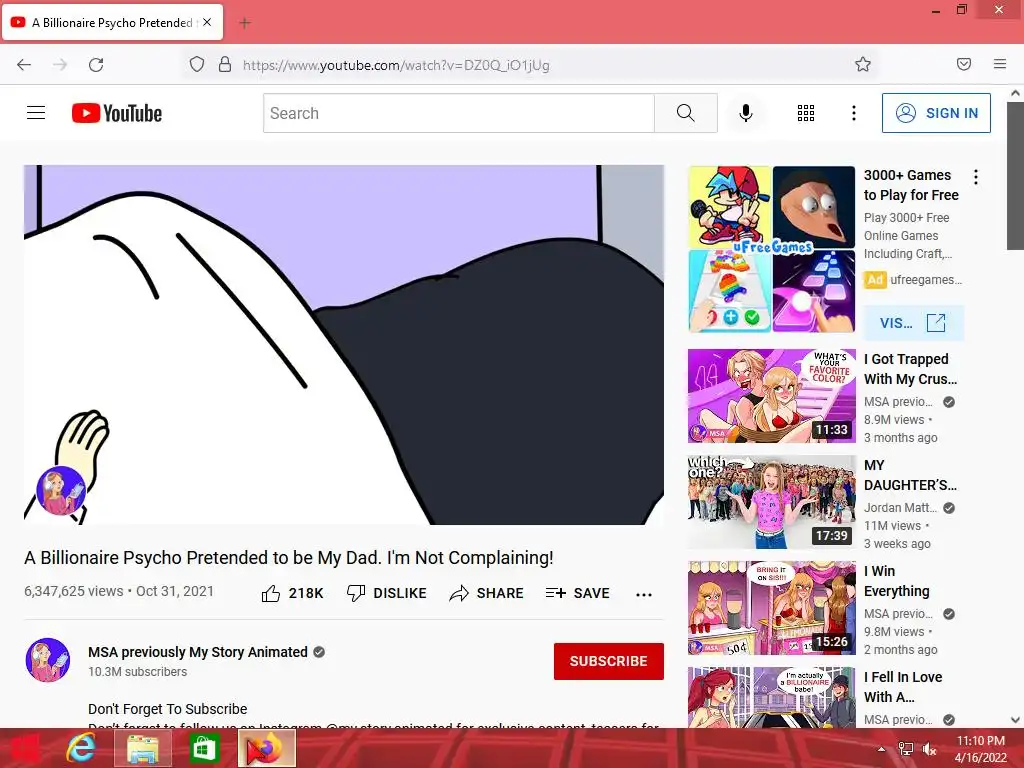Image resolution: width=1024 pixels, height=768 pixels.
Task: Click the muted volume tray icon
Action: tap(929, 749)
